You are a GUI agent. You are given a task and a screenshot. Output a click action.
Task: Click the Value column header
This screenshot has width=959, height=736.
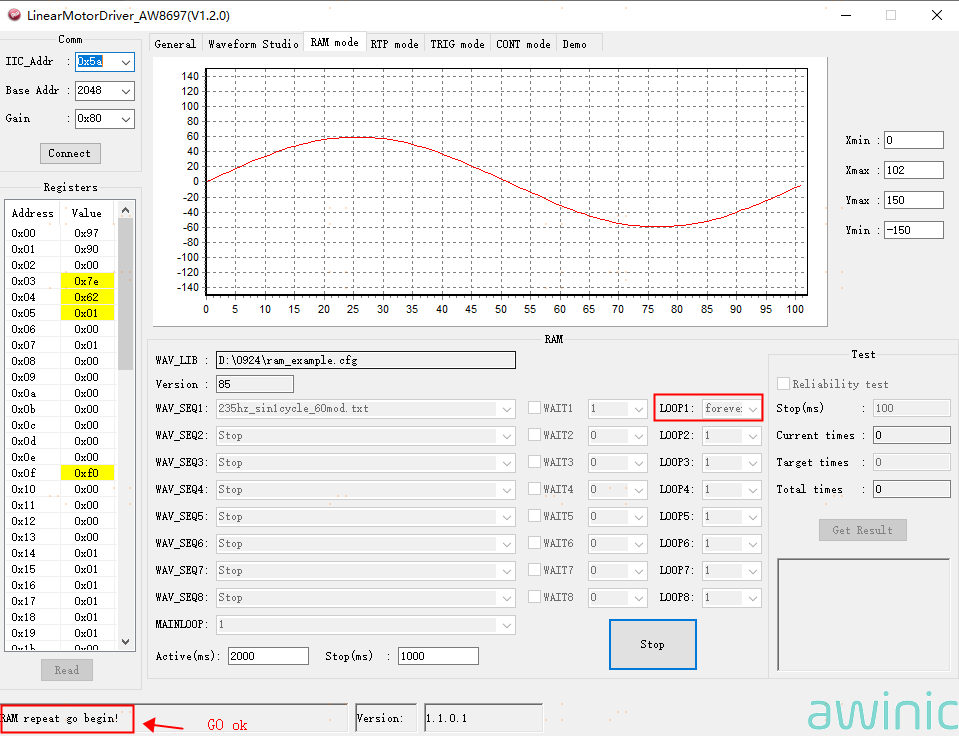[87, 213]
